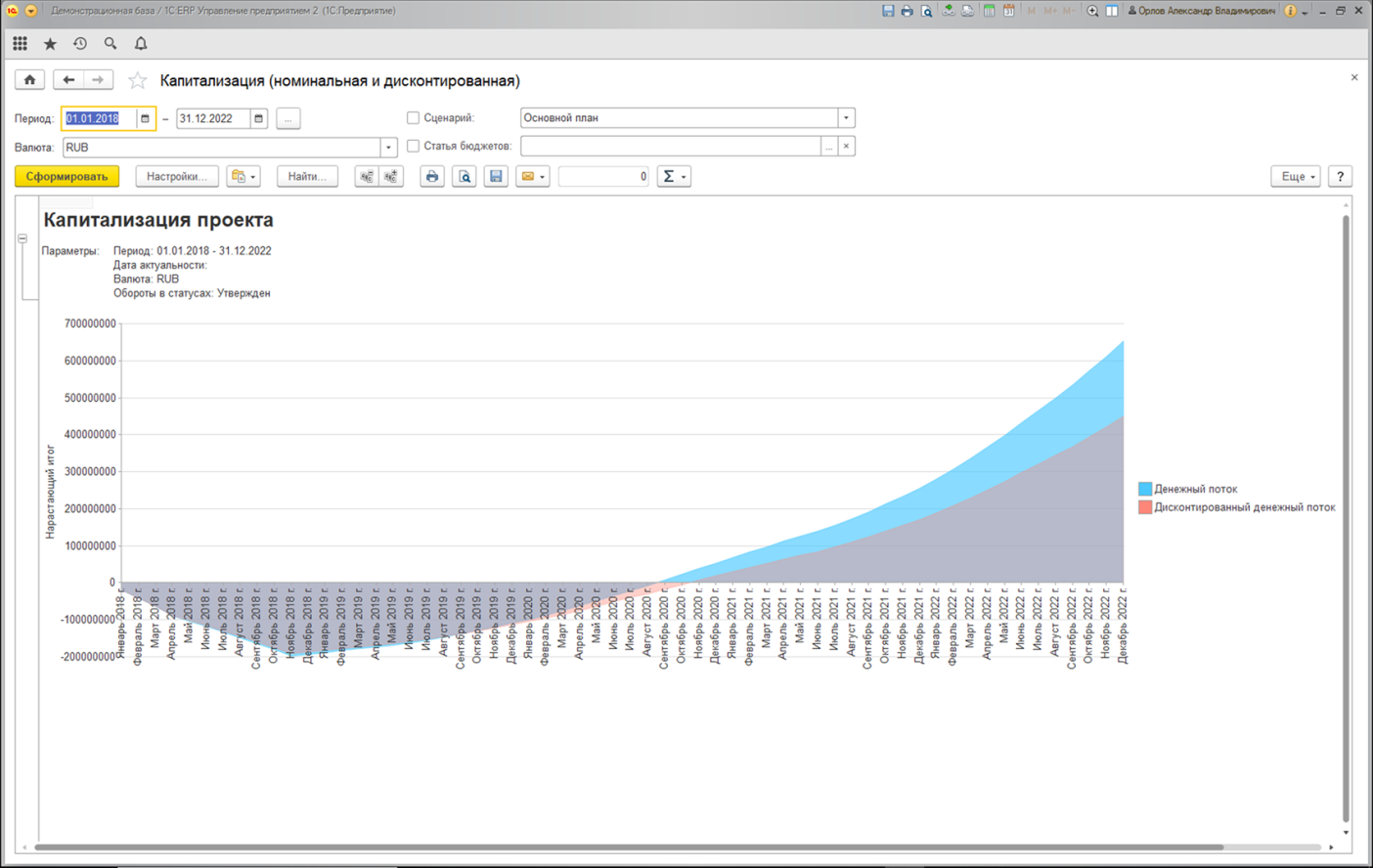Open calendar for period start date
This screenshot has height=868, width=1373.
click(145, 118)
